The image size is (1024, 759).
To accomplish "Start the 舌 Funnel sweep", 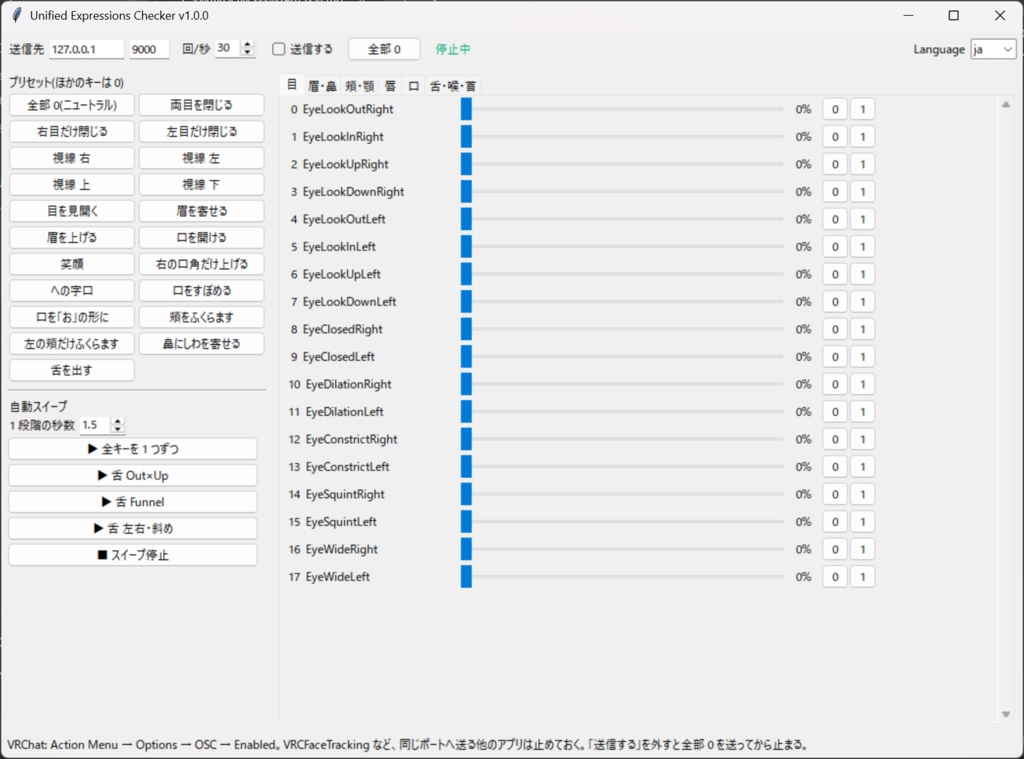I will [133, 502].
